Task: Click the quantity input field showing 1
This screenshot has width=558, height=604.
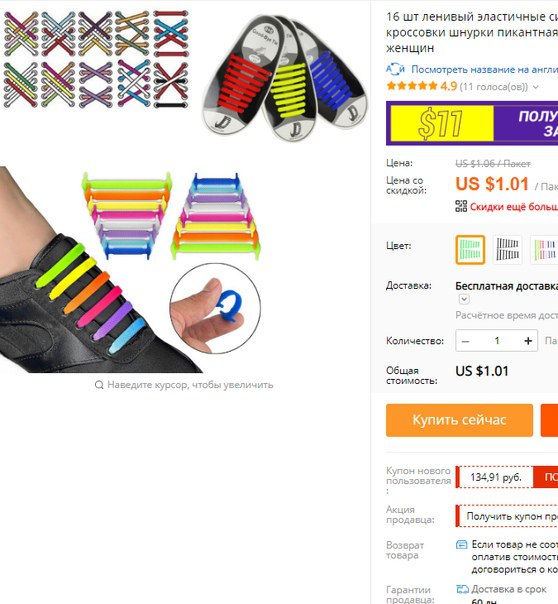Action: (x=497, y=341)
